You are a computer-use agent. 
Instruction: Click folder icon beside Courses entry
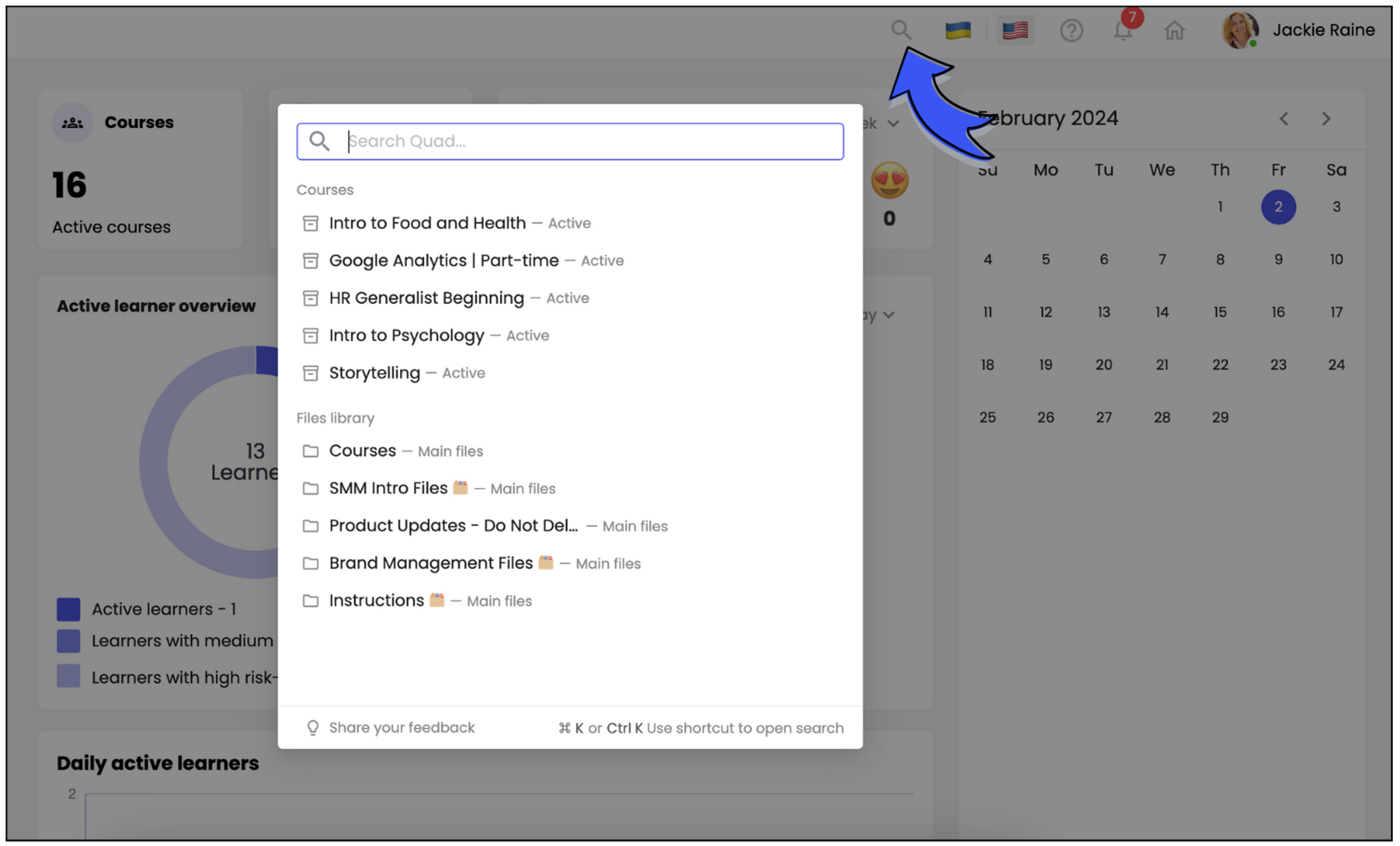(x=310, y=451)
